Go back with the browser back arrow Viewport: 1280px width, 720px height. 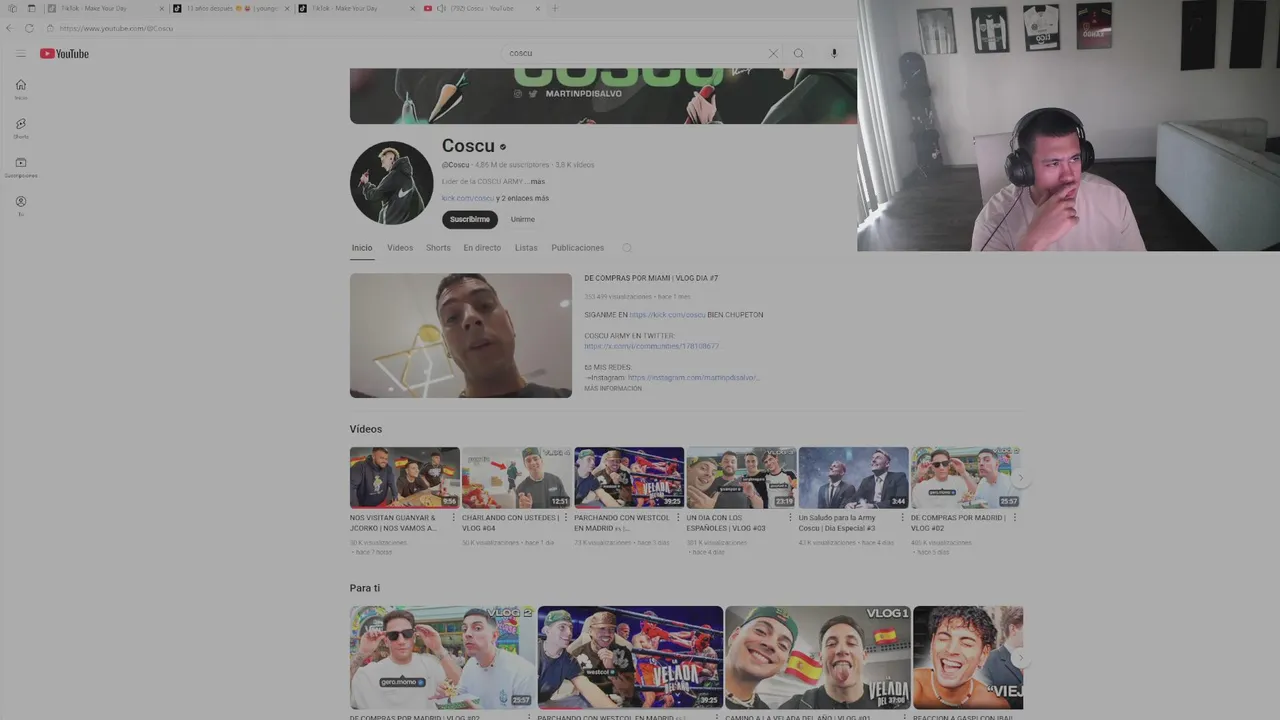click(x=10, y=28)
